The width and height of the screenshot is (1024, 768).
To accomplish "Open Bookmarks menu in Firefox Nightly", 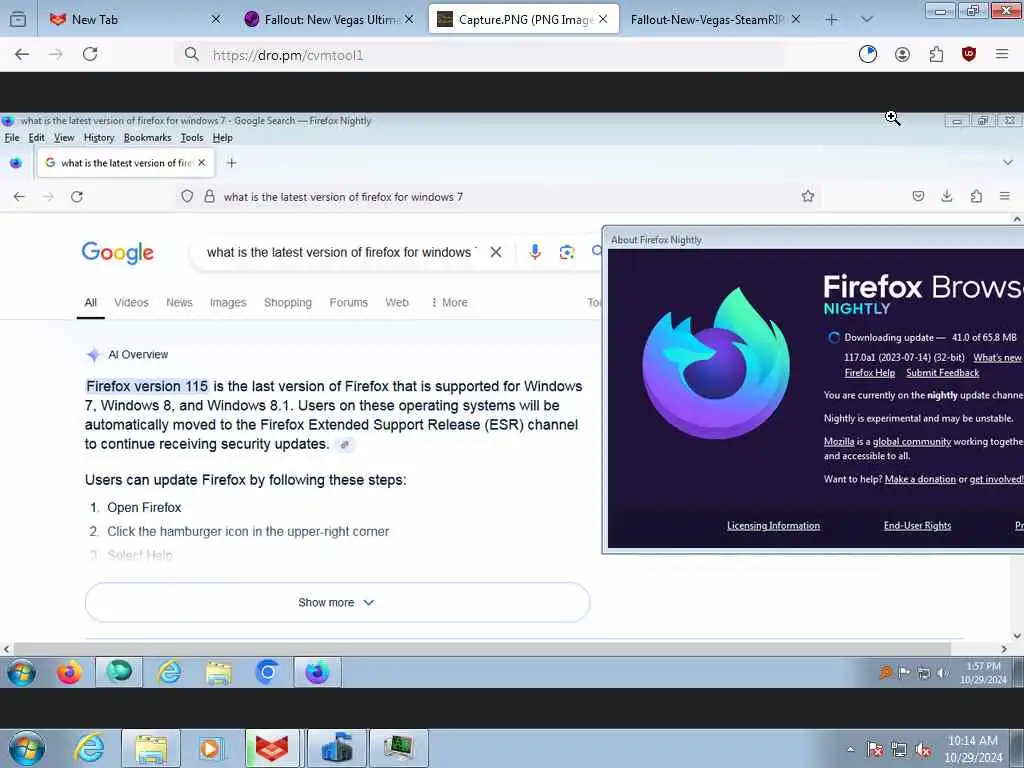I will pyautogui.click(x=148, y=138).
